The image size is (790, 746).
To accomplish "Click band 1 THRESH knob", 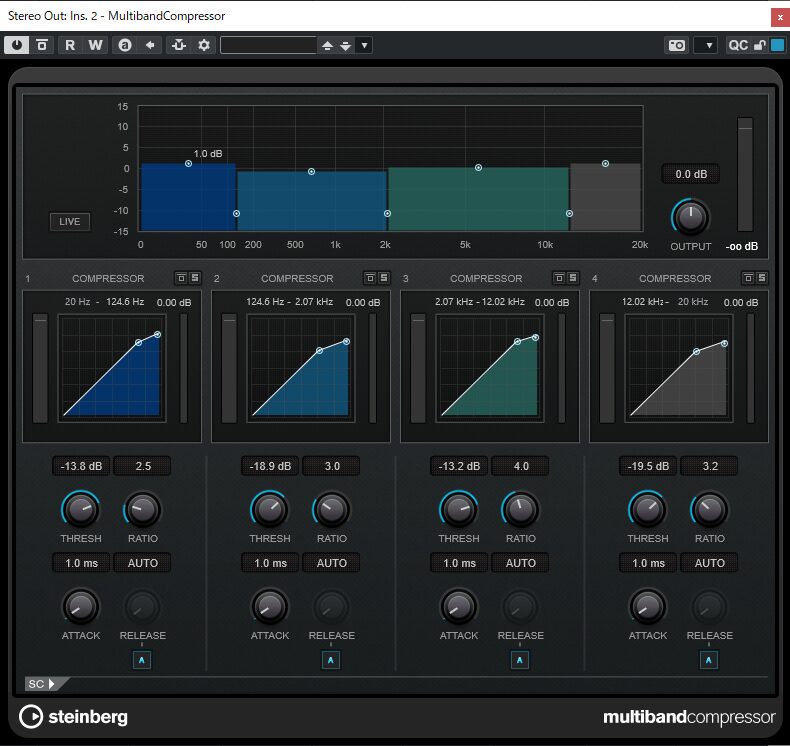I will (x=81, y=509).
